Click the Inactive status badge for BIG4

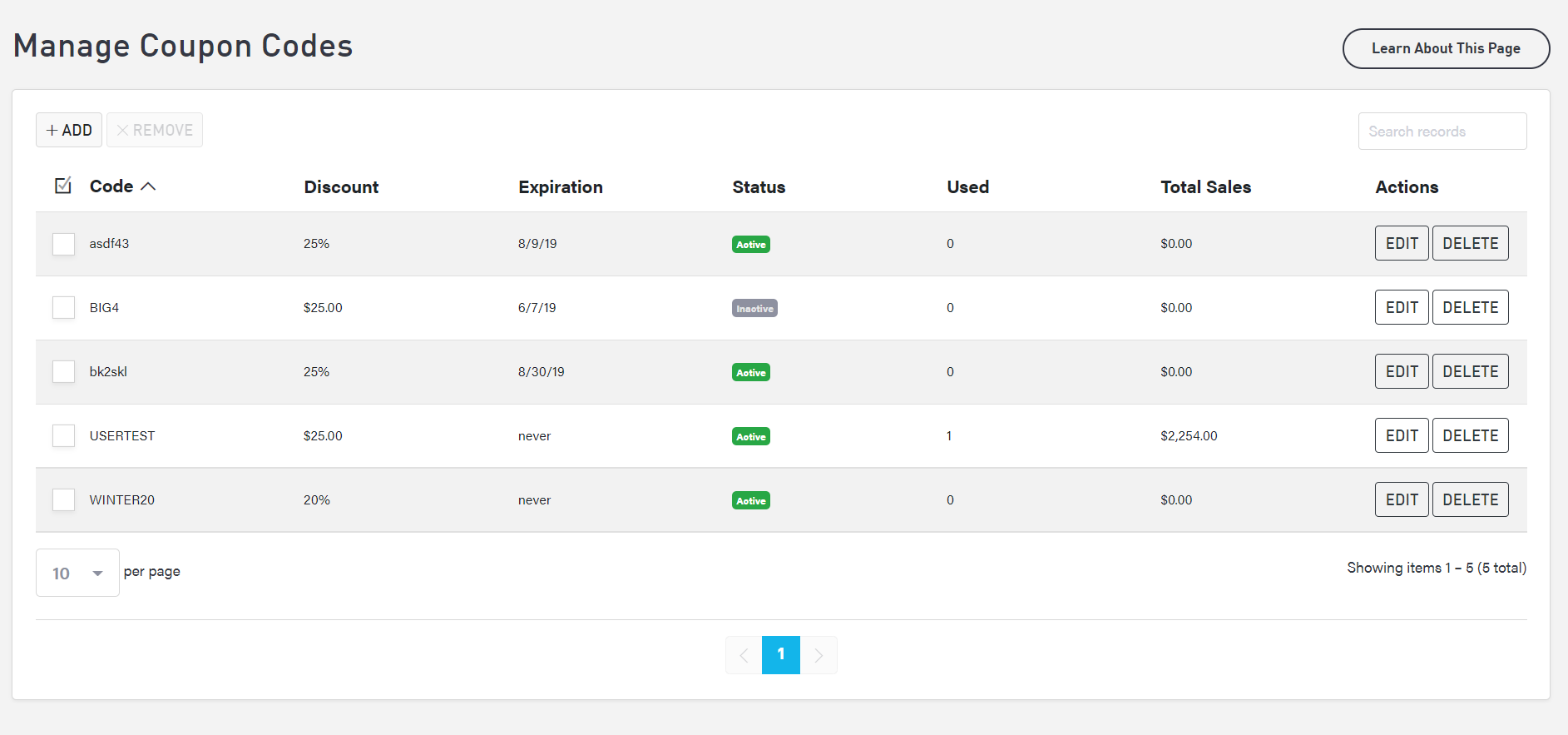coord(754,309)
